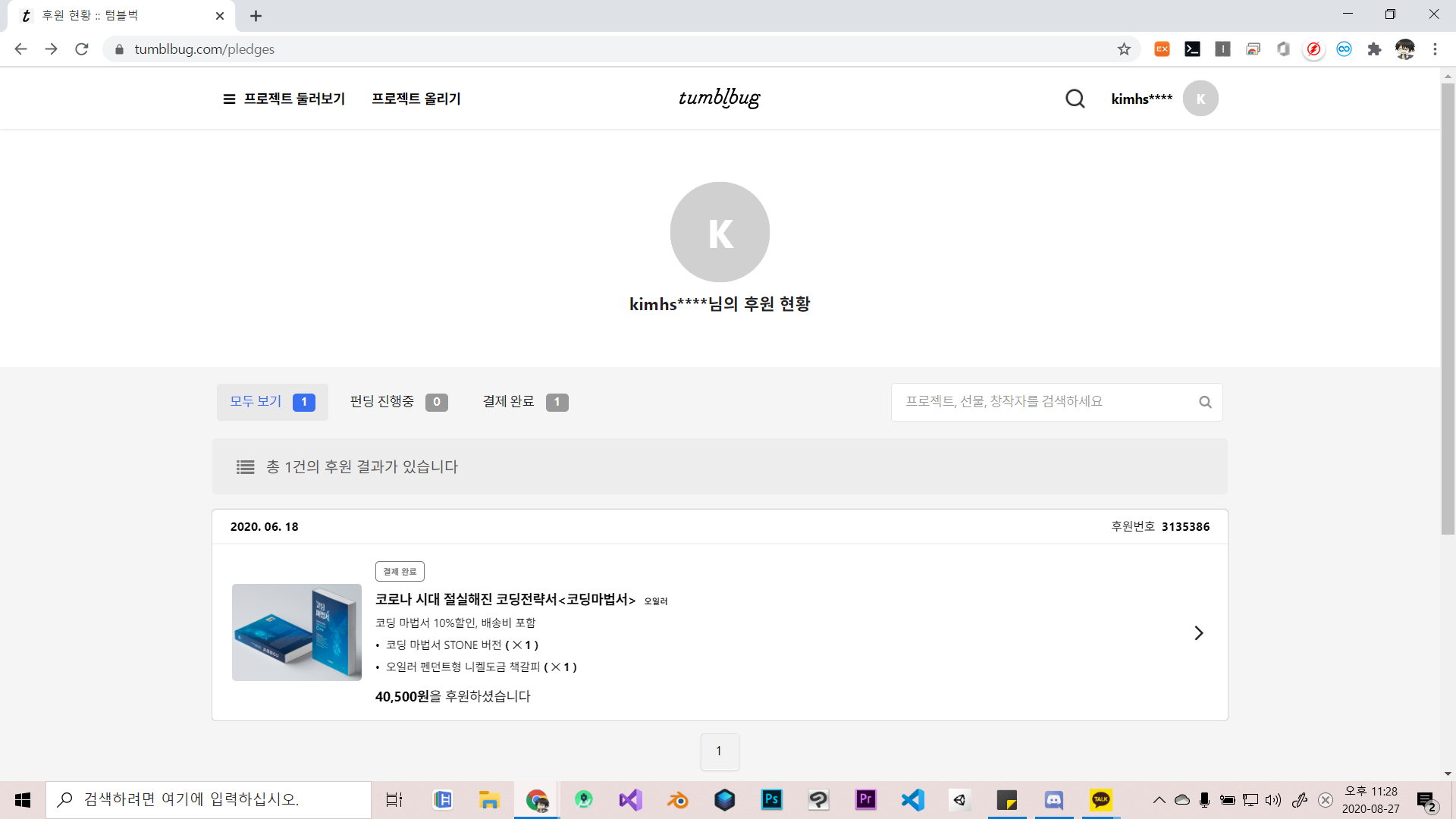This screenshot has height=819, width=1456.
Task: Switch to the 펀딩 진행중 tab
Action: coord(398,402)
